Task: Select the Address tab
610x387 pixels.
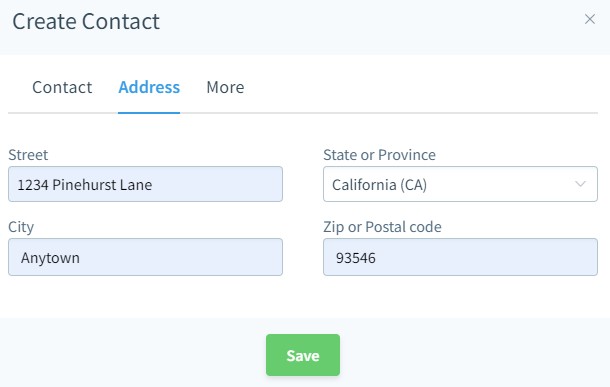Action: [149, 87]
